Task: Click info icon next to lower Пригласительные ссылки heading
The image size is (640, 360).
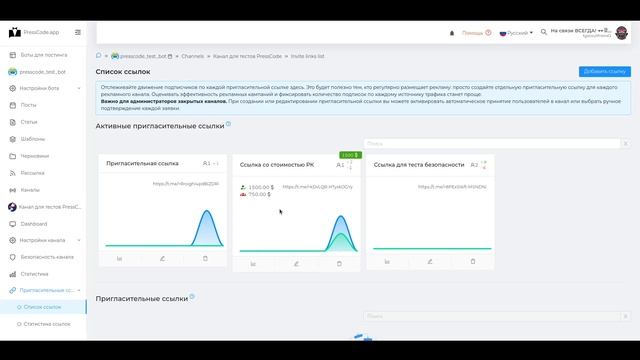Action: point(192,296)
